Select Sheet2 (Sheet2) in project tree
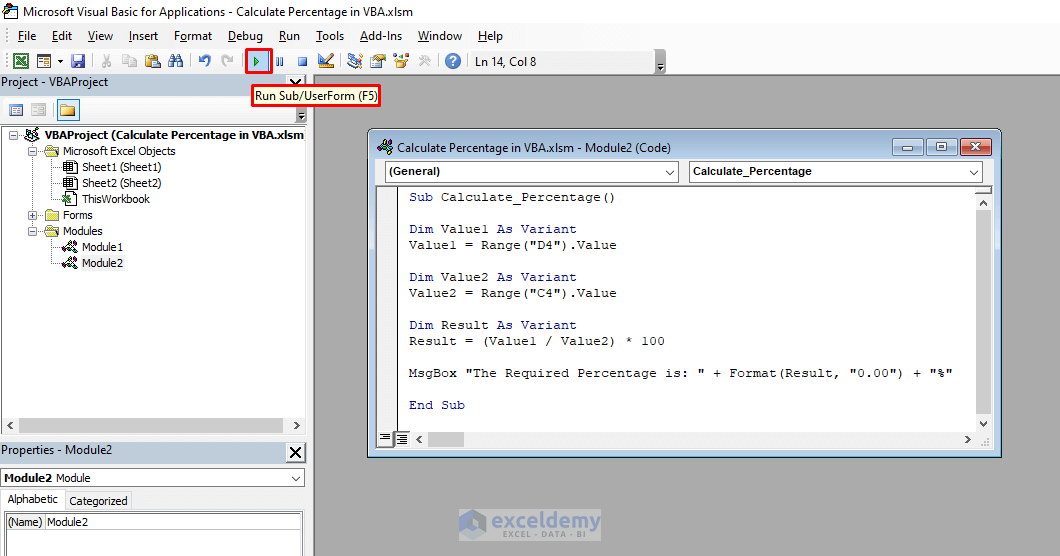This screenshot has width=1060, height=556. tap(121, 183)
